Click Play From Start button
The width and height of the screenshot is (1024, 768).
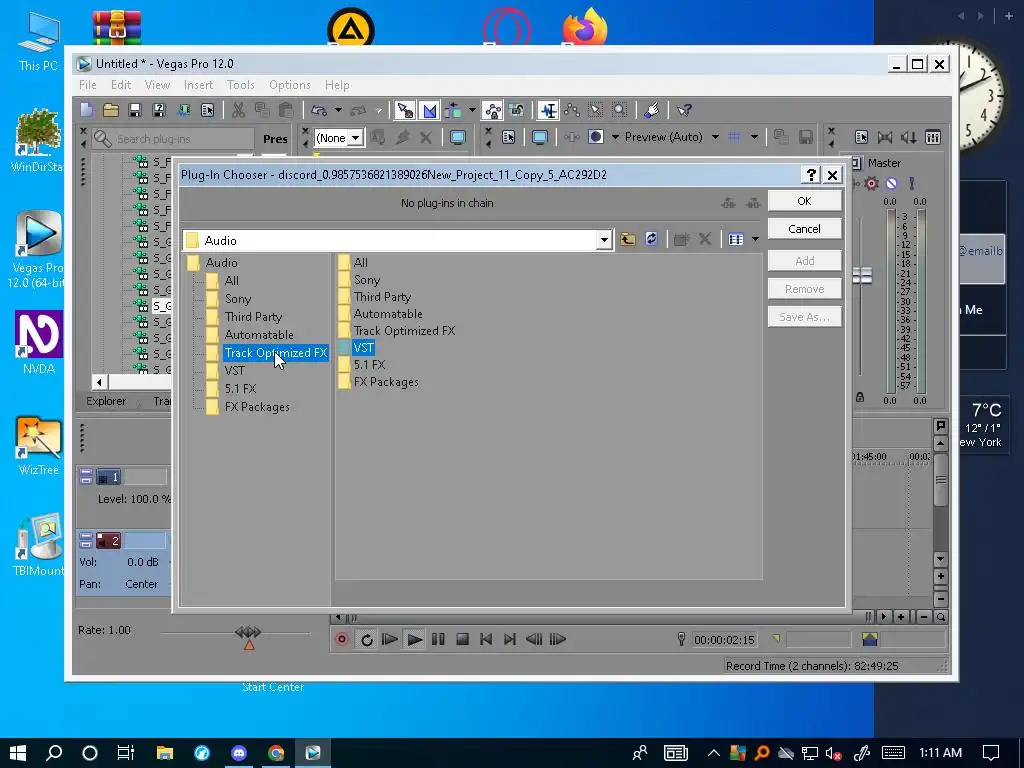click(390, 639)
